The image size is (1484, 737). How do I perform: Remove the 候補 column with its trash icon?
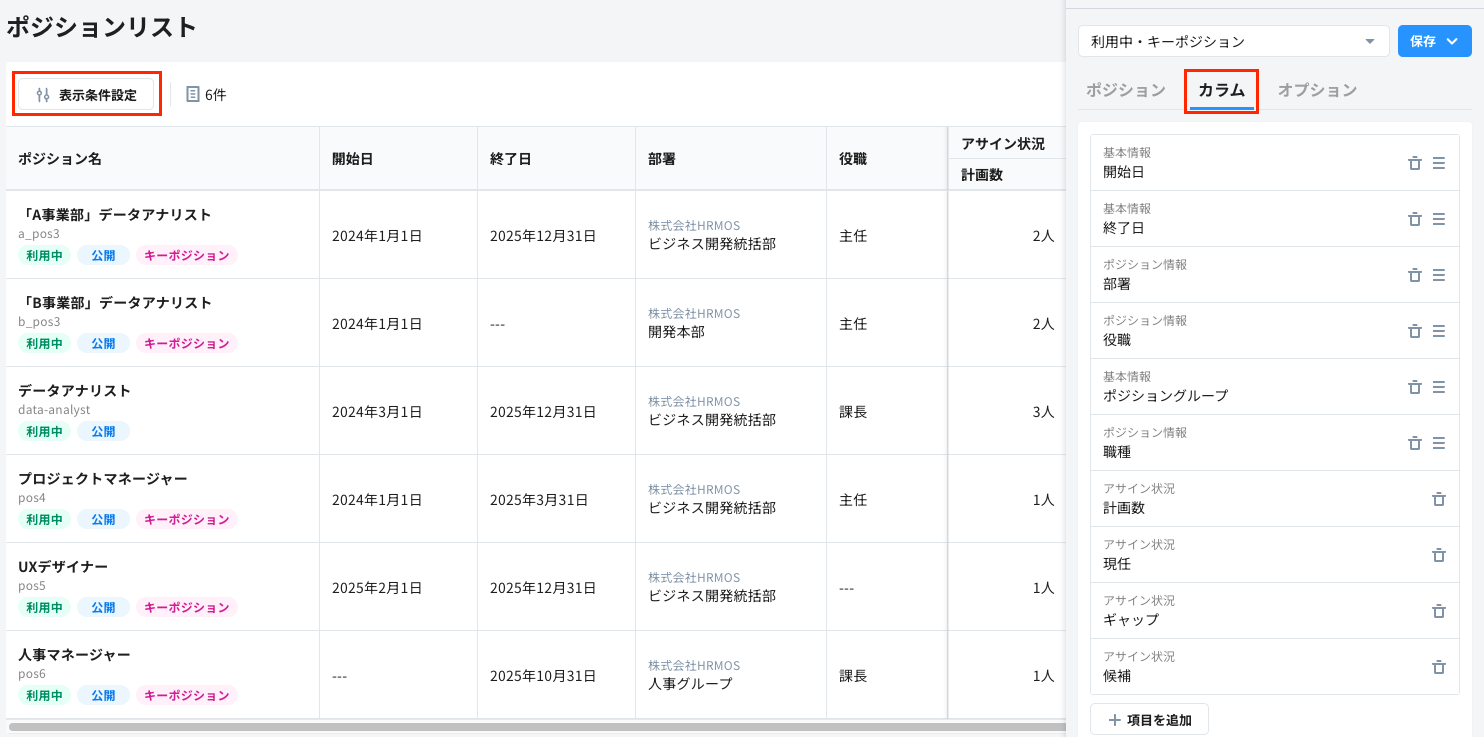click(x=1439, y=667)
